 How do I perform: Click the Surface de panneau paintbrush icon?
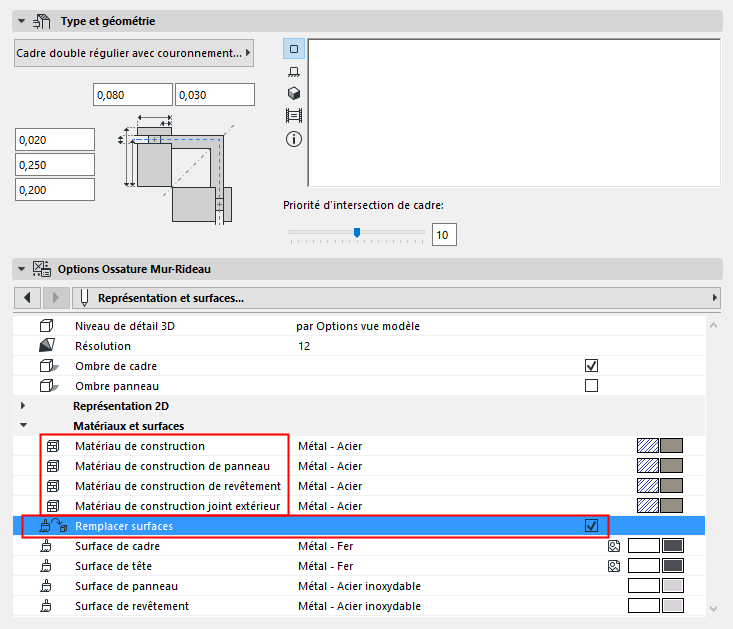[46, 586]
